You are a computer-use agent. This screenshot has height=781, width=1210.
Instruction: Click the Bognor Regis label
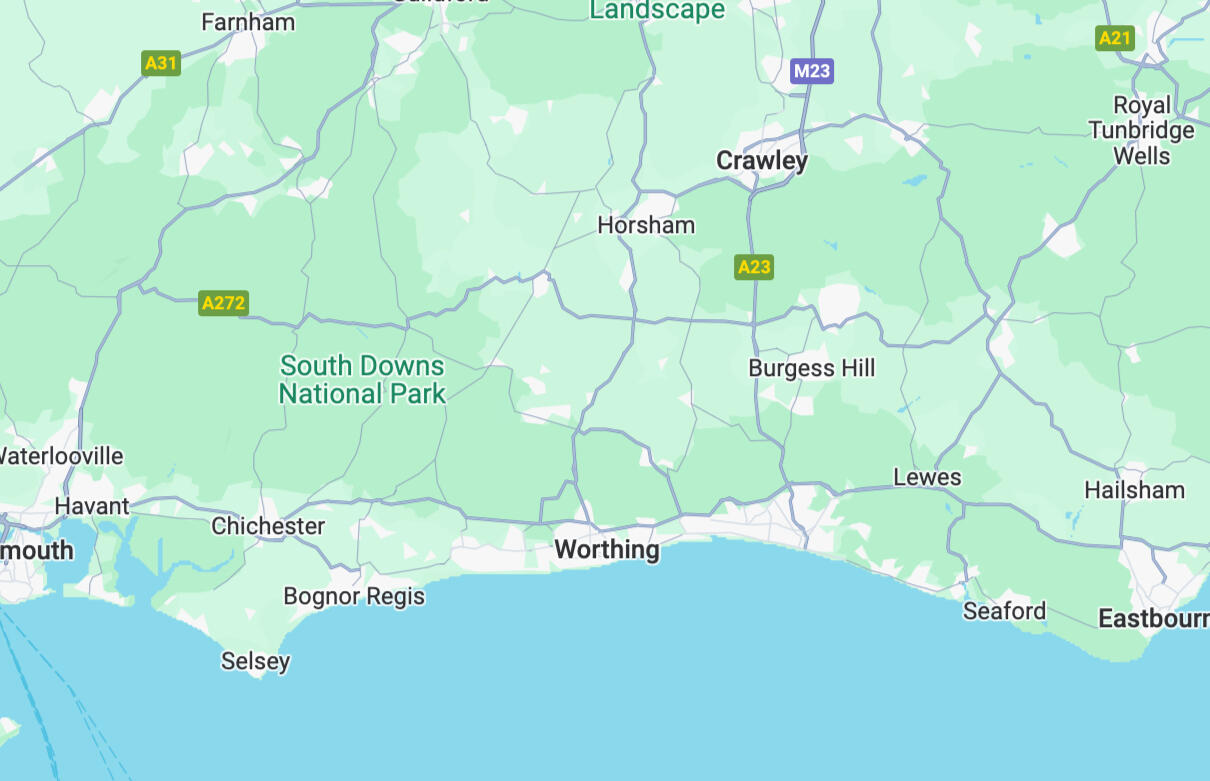(354, 597)
